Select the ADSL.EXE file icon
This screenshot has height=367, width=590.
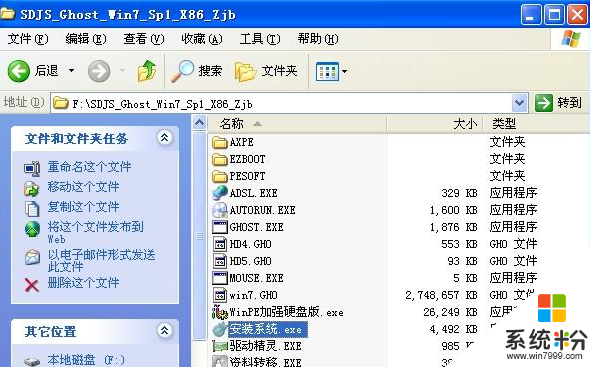[x=219, y=193]
